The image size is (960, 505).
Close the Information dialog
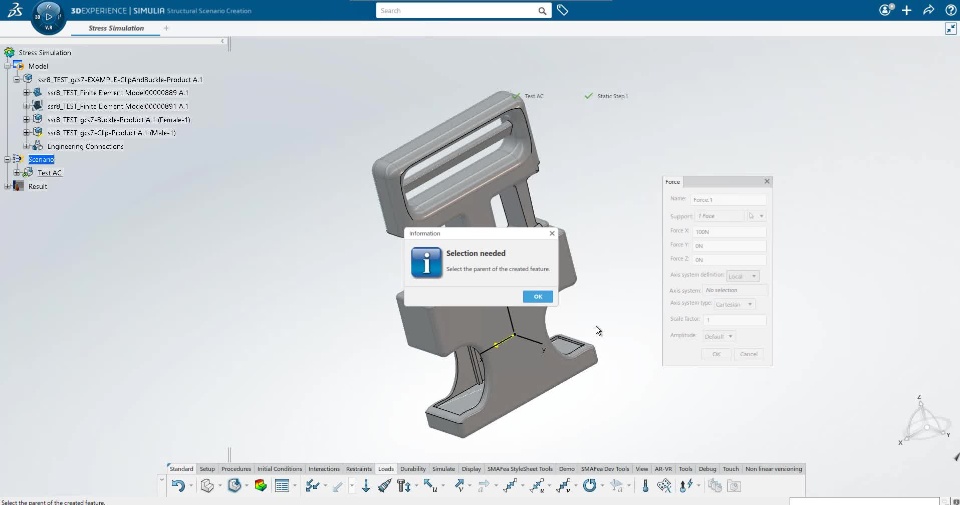pos(552,233)
